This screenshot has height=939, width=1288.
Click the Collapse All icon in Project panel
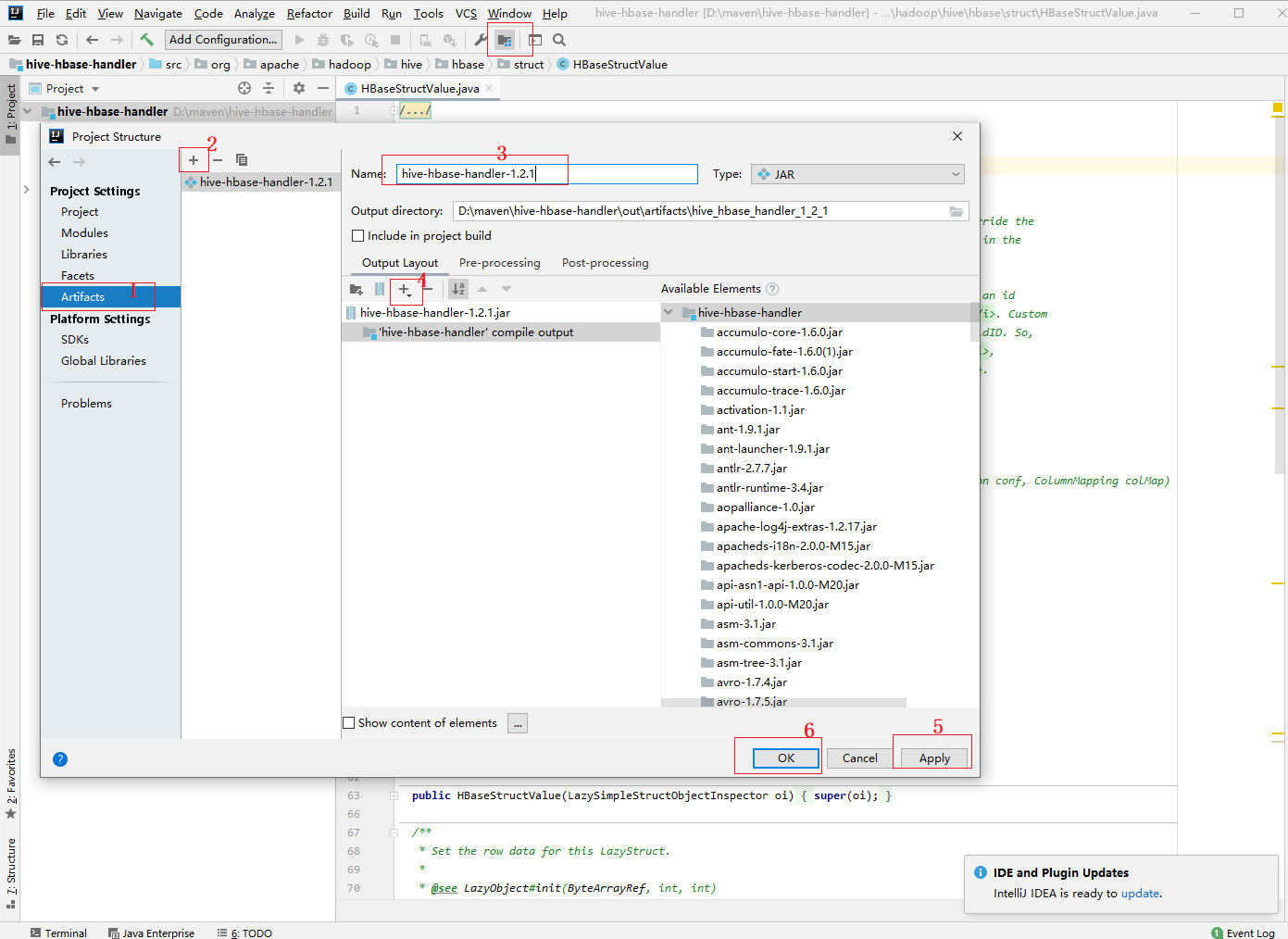269,88
